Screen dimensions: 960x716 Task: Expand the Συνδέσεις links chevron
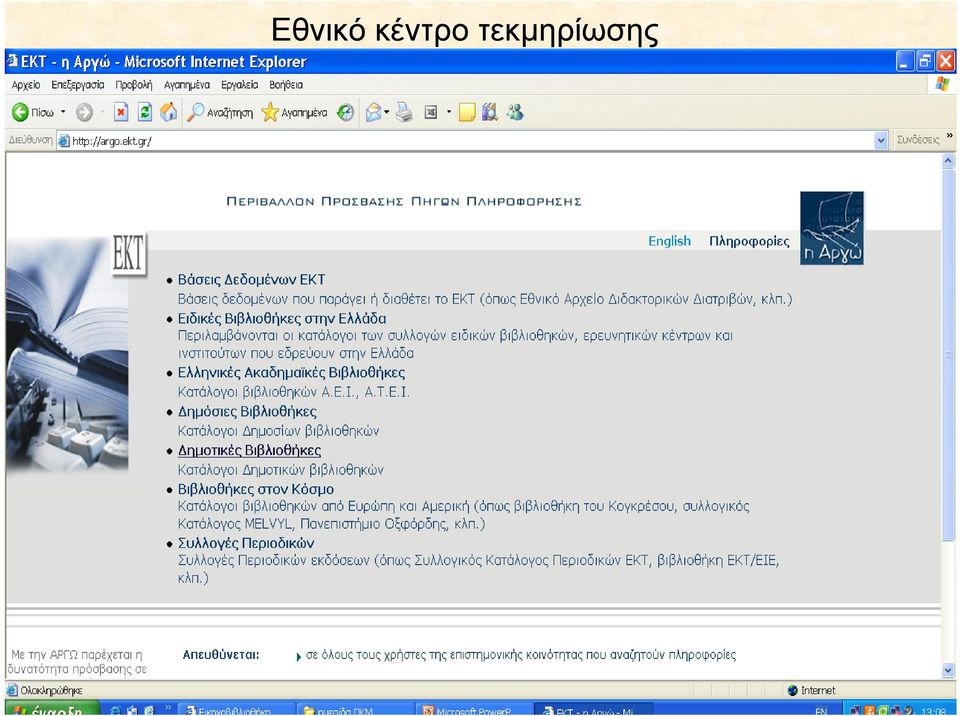[x=950, y=135]
